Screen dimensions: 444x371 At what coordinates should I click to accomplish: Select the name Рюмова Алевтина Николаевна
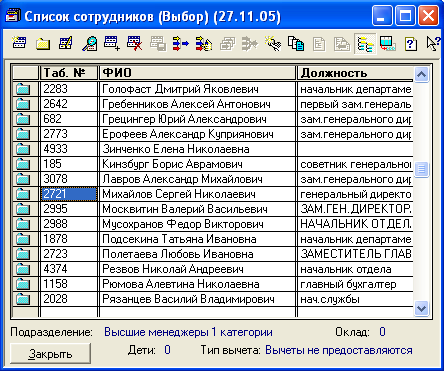(x=181, y=284)
